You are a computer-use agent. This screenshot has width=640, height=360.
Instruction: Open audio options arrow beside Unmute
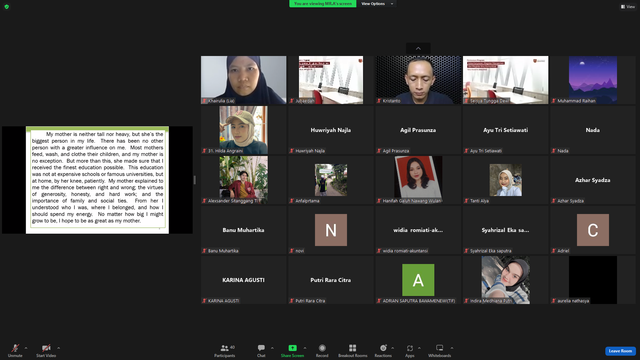point(26,348)
